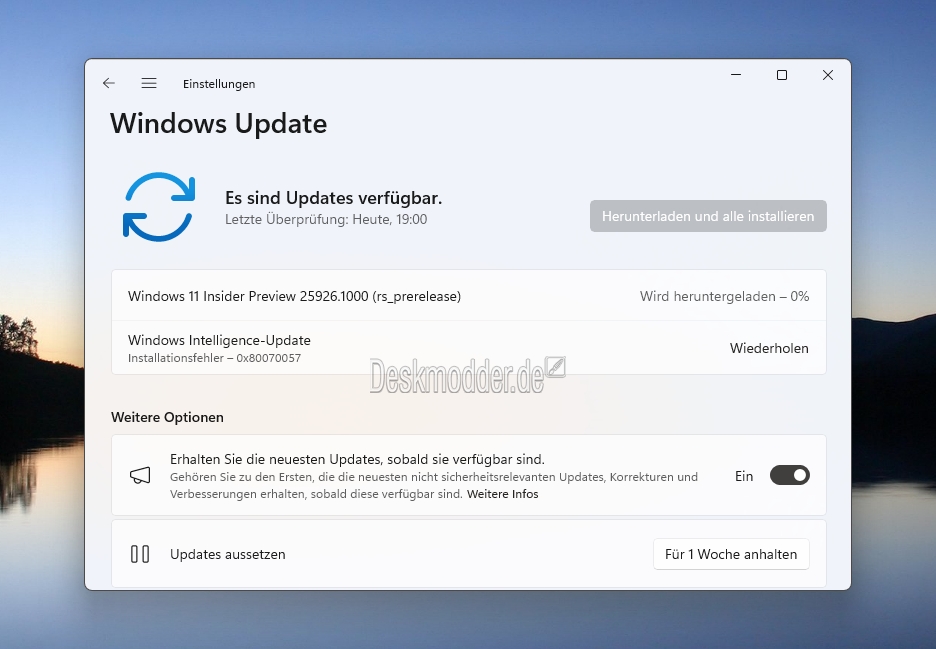The height and width of the screenshot is (649, 936).
Task: Go back with the arrow icon
Action: point(109,83)
